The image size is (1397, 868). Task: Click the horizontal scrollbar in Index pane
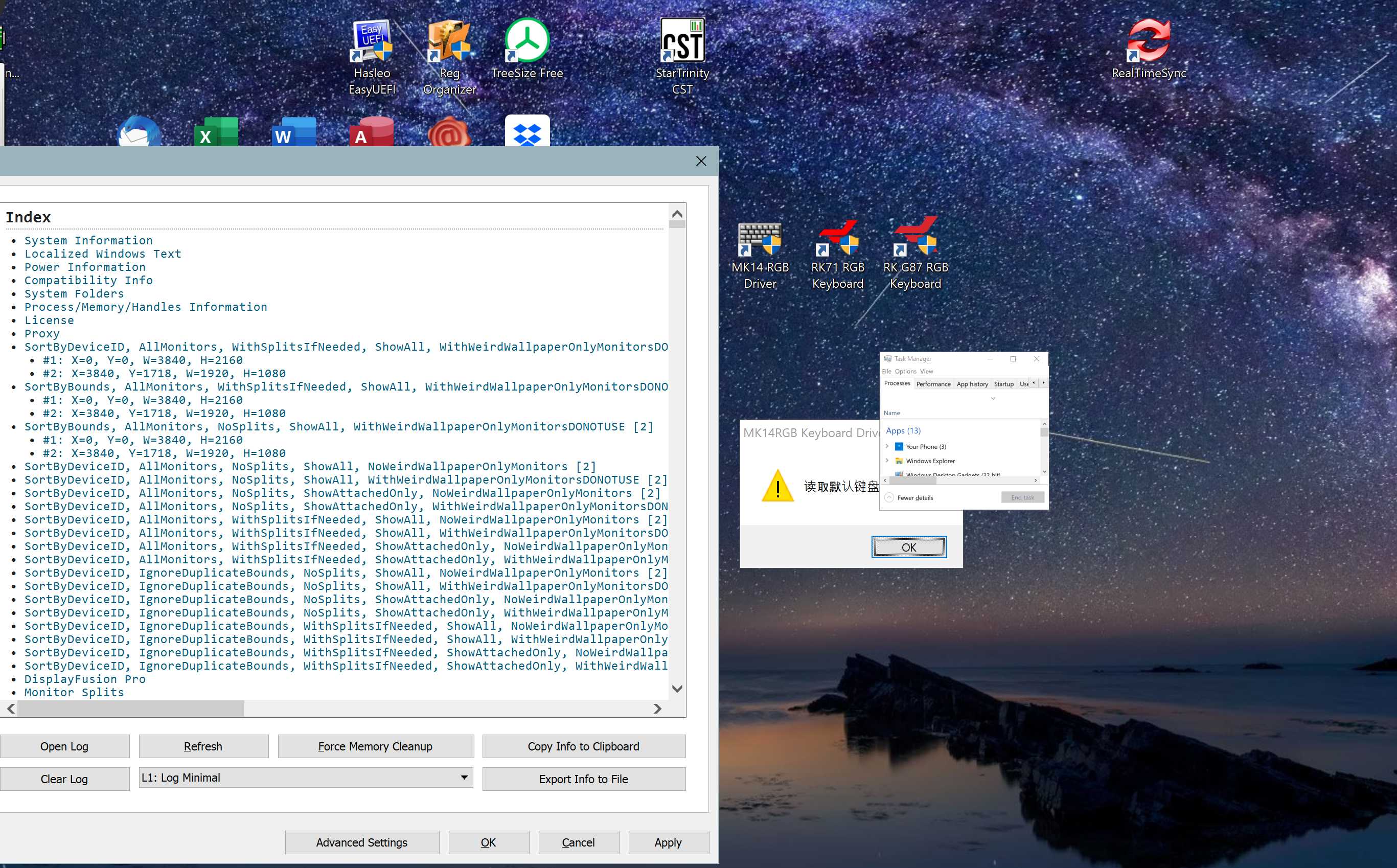pos(131,709)
